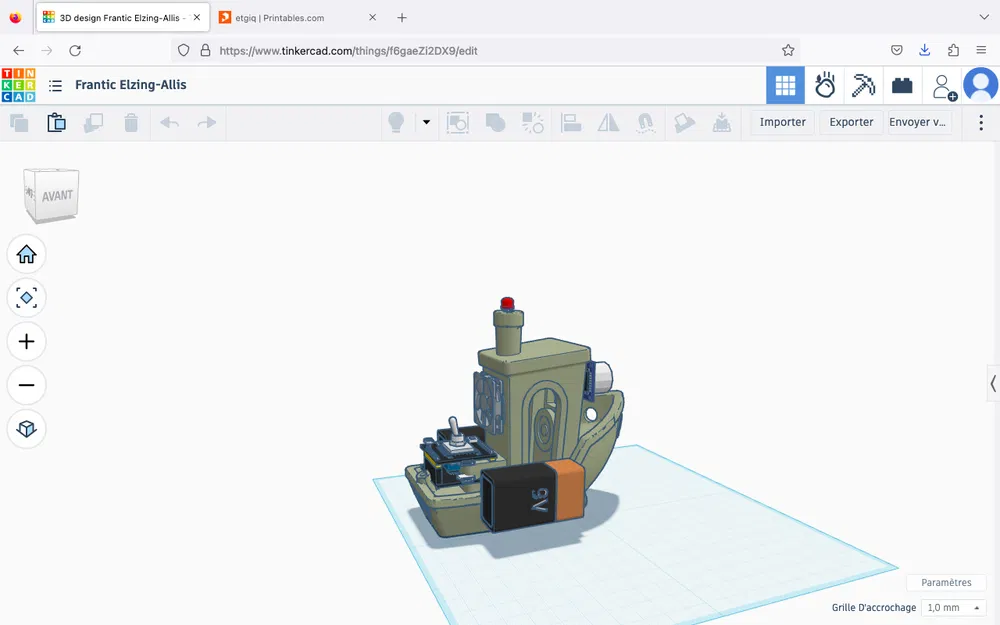The height and width of the screenshot is (625, 1000).
Task: Open the Minecraft export pickaxe icon
Action: pos(863,85)
